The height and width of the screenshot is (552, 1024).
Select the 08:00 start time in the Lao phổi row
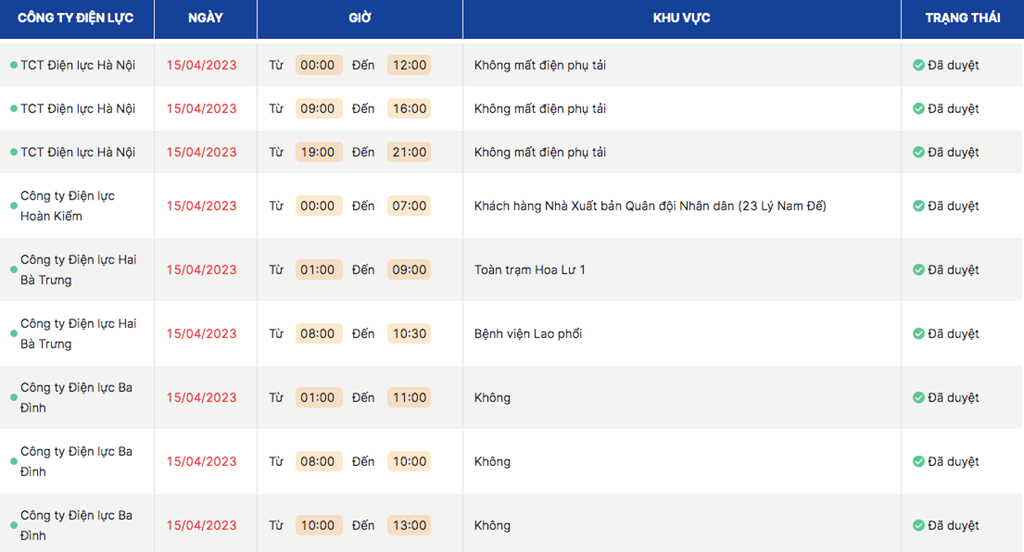[x=318, y=334]
